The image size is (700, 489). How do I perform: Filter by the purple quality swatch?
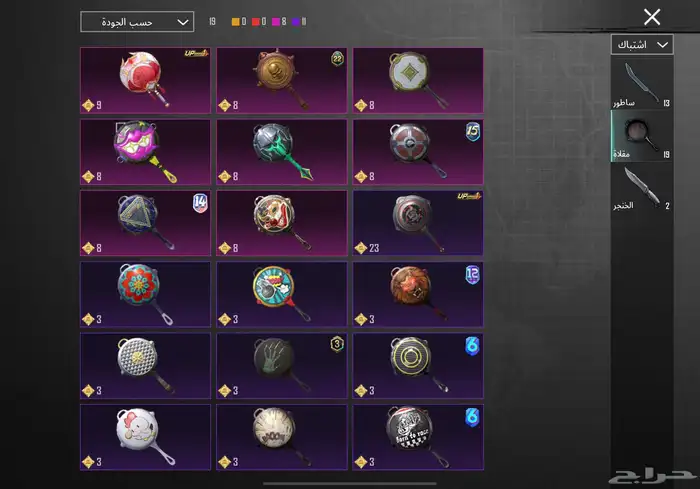click(296, 22)
